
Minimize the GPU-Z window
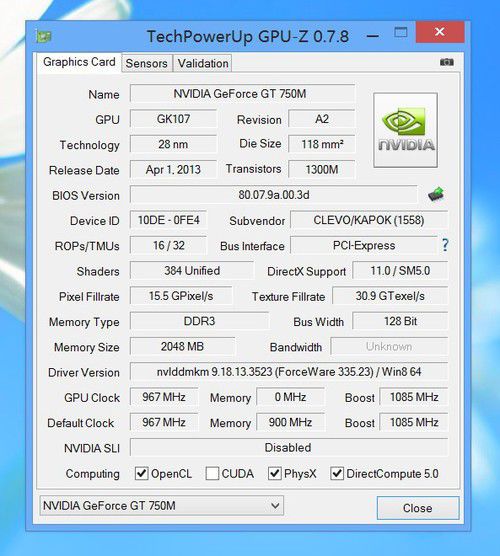coord(372,36)
